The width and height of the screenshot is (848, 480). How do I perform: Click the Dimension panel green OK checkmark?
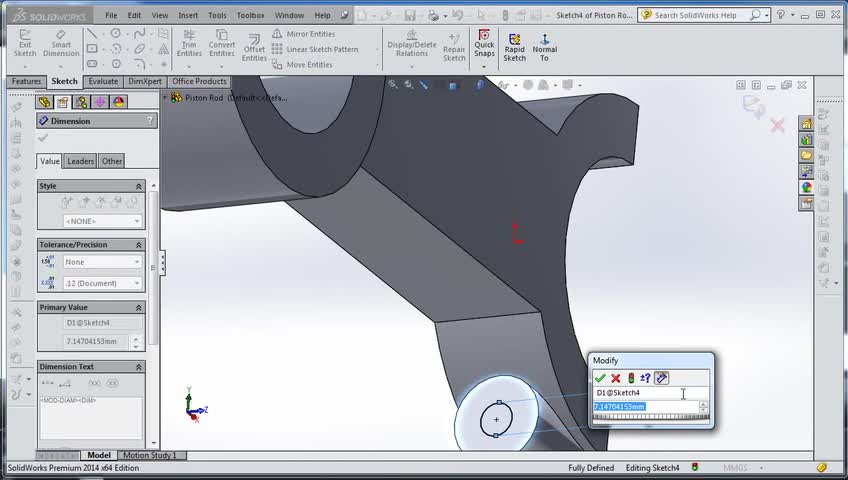[x=43, y=138]
